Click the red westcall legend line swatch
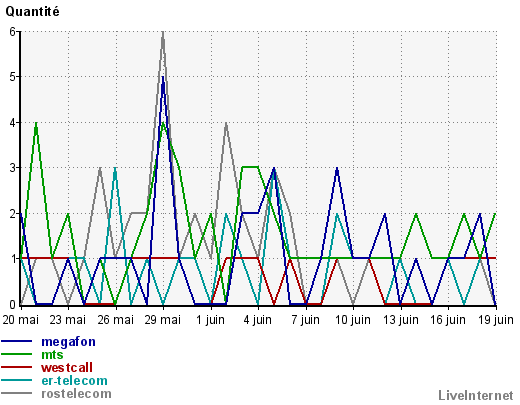Image resolution: width=520 pixels, height=405 pixels. pyautogui.click(x=16, y=367)
